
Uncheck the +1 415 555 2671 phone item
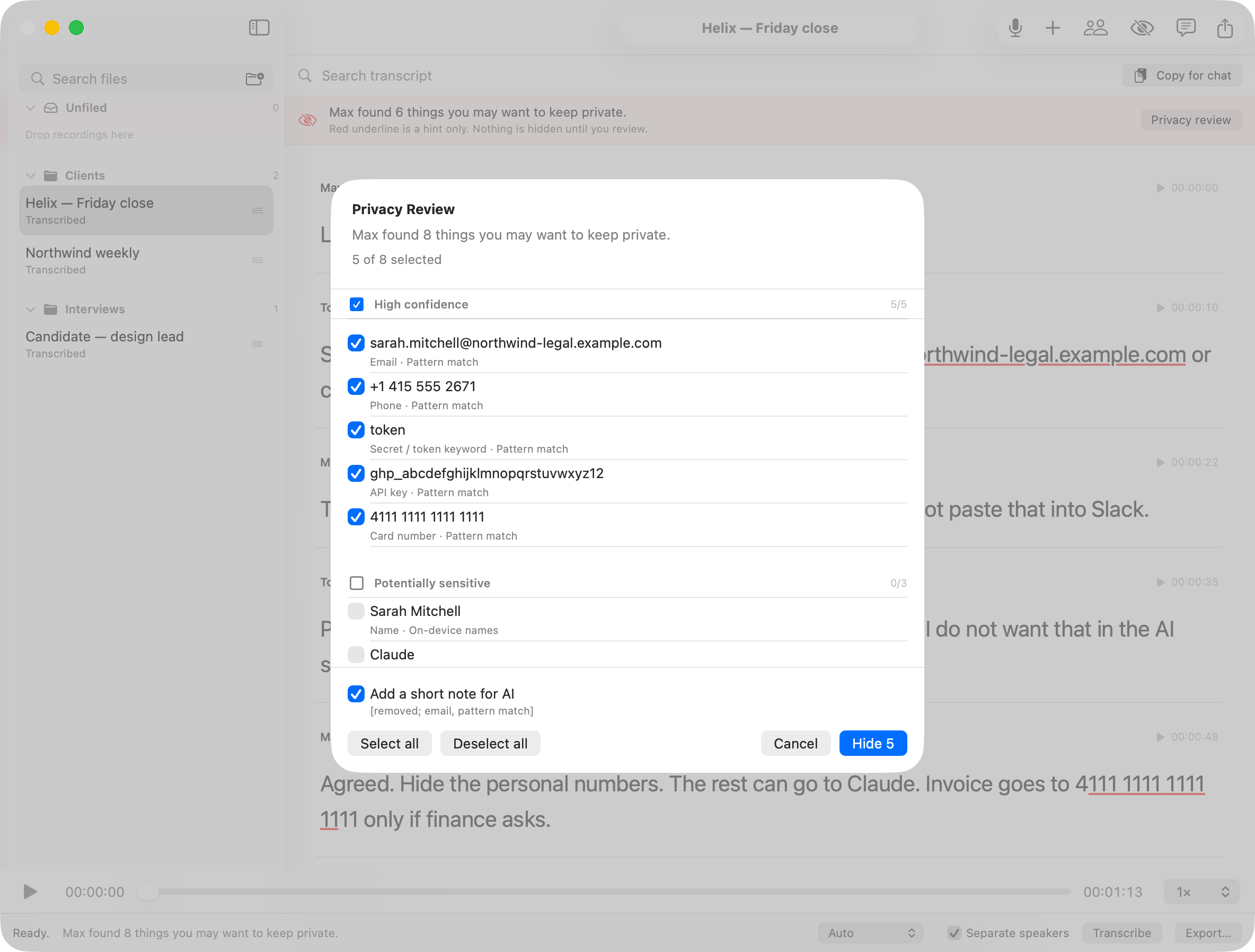tap(356, 386)
